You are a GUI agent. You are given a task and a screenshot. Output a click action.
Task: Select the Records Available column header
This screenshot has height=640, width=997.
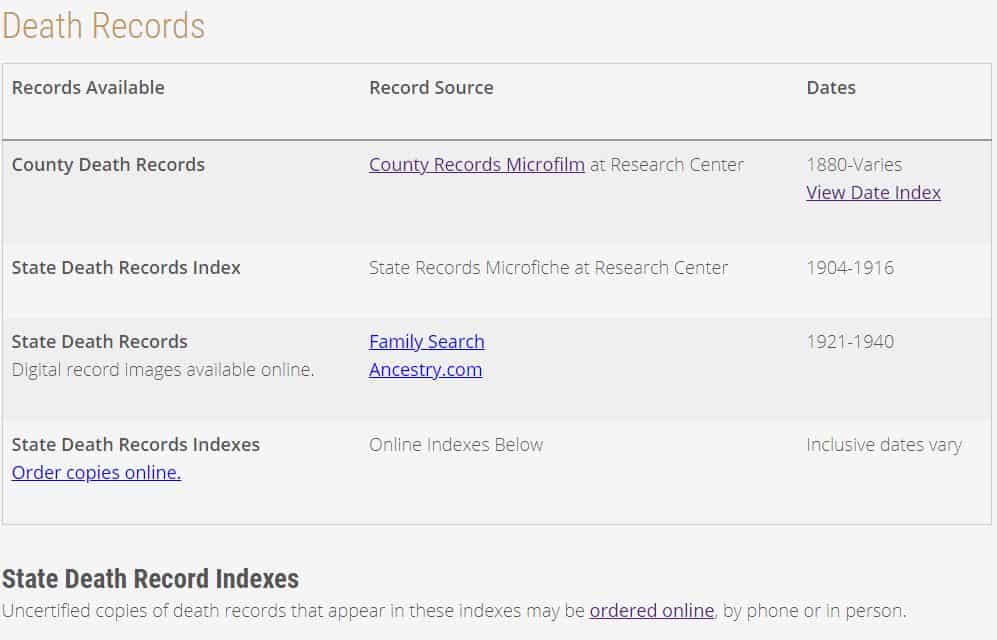click(88, 87)
